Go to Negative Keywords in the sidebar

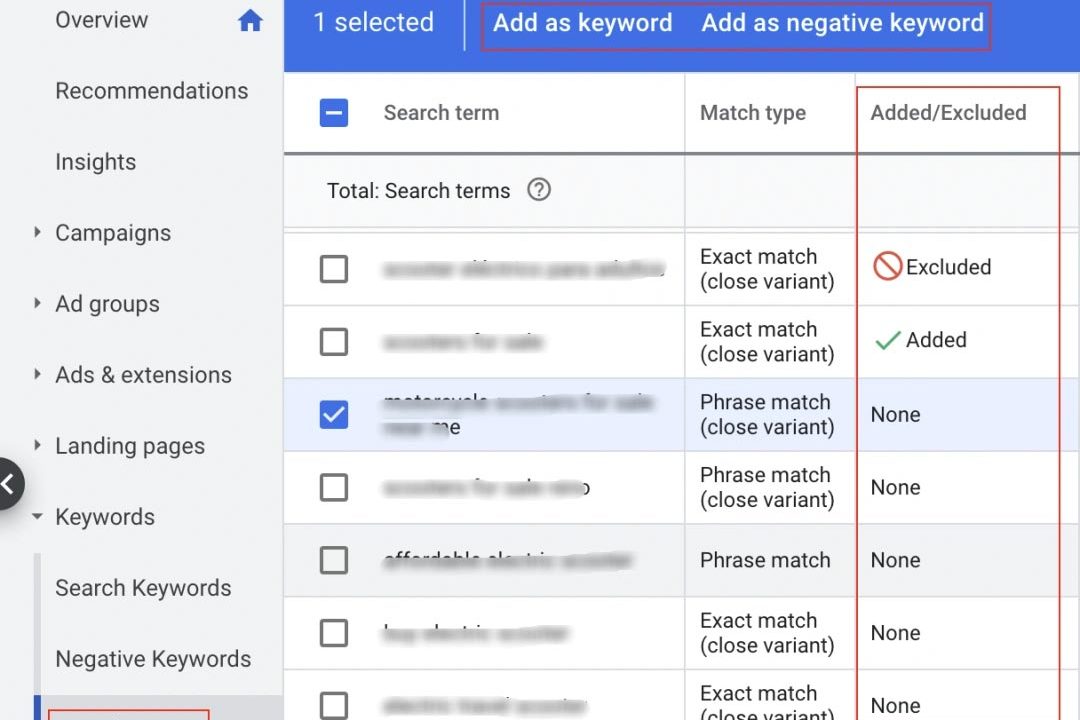tap(153, 659)
